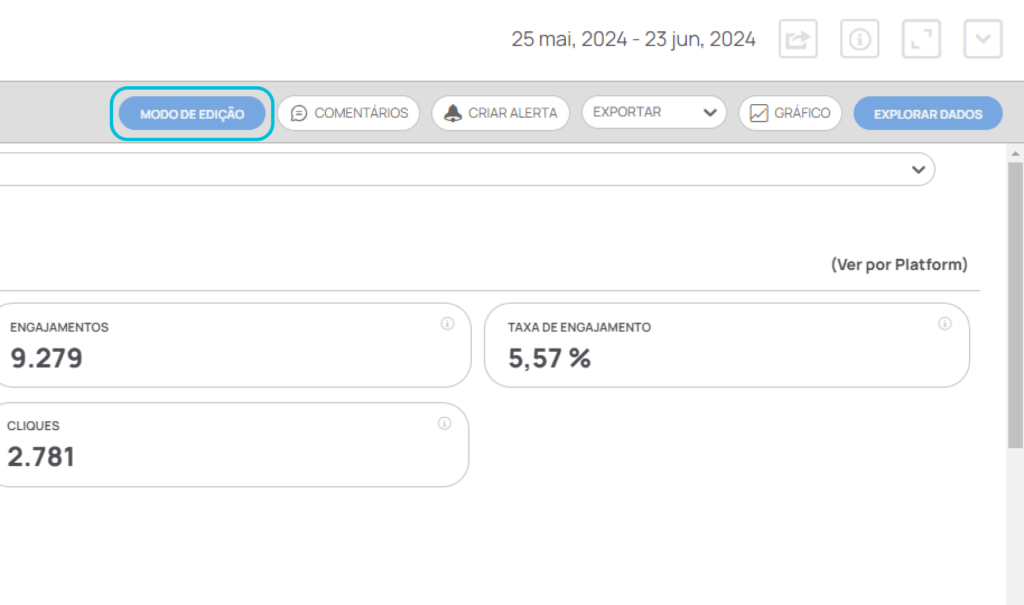Open the date range 25 mai - 23 jun
Image resolution: width=1024 pixels, height=605 pixels.
coord(633,39)
